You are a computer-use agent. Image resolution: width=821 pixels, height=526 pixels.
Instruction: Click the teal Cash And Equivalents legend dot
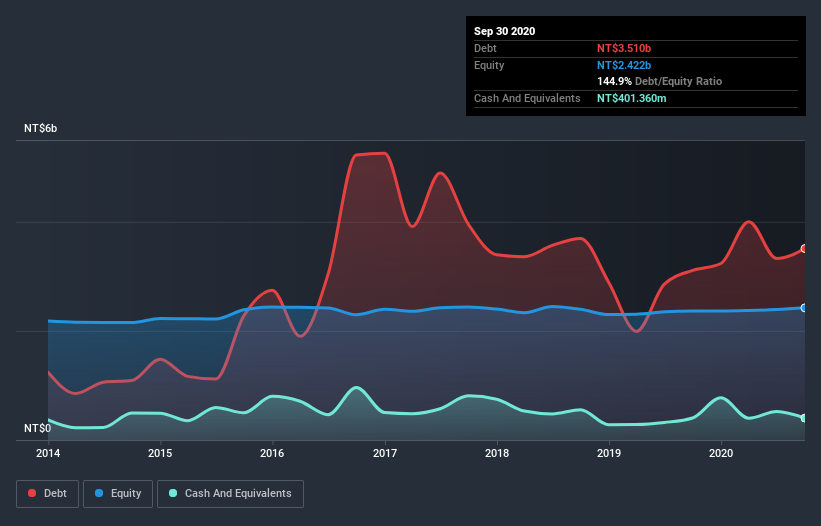[173, 493]
